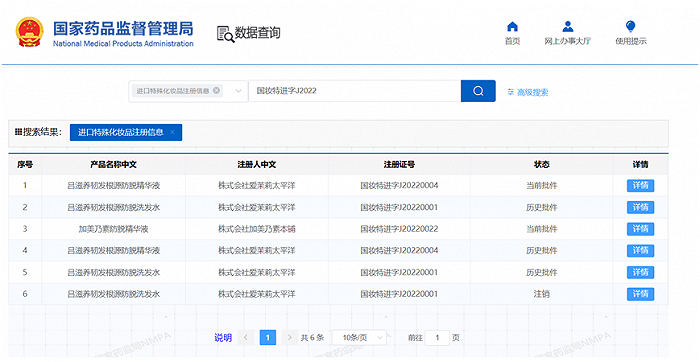Open 使用提示 lightbulb icon
The height and width of the screenshot is (362, 700).
[x=630, y=27]
